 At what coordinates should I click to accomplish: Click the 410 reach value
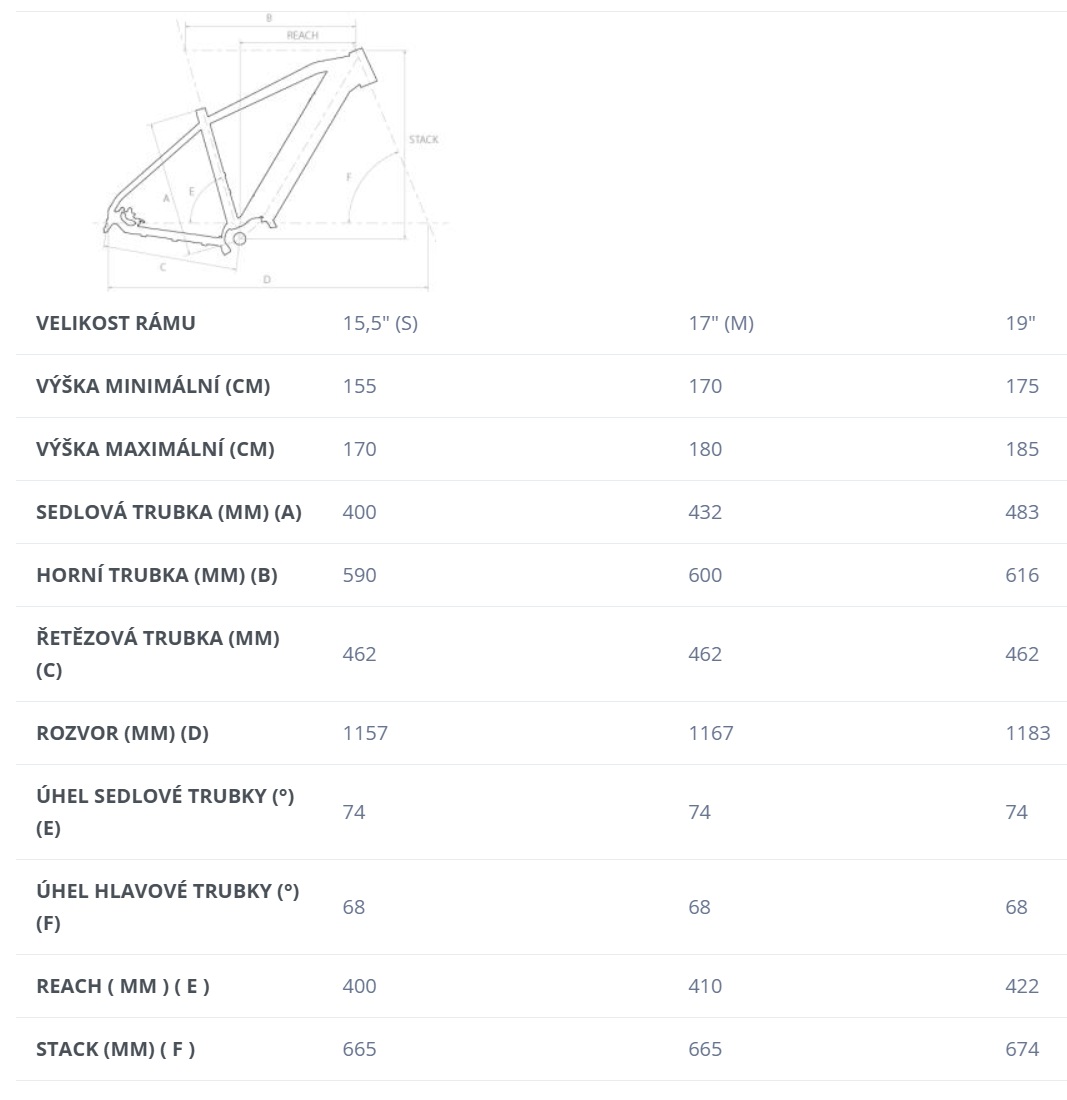tap(705, 986)
